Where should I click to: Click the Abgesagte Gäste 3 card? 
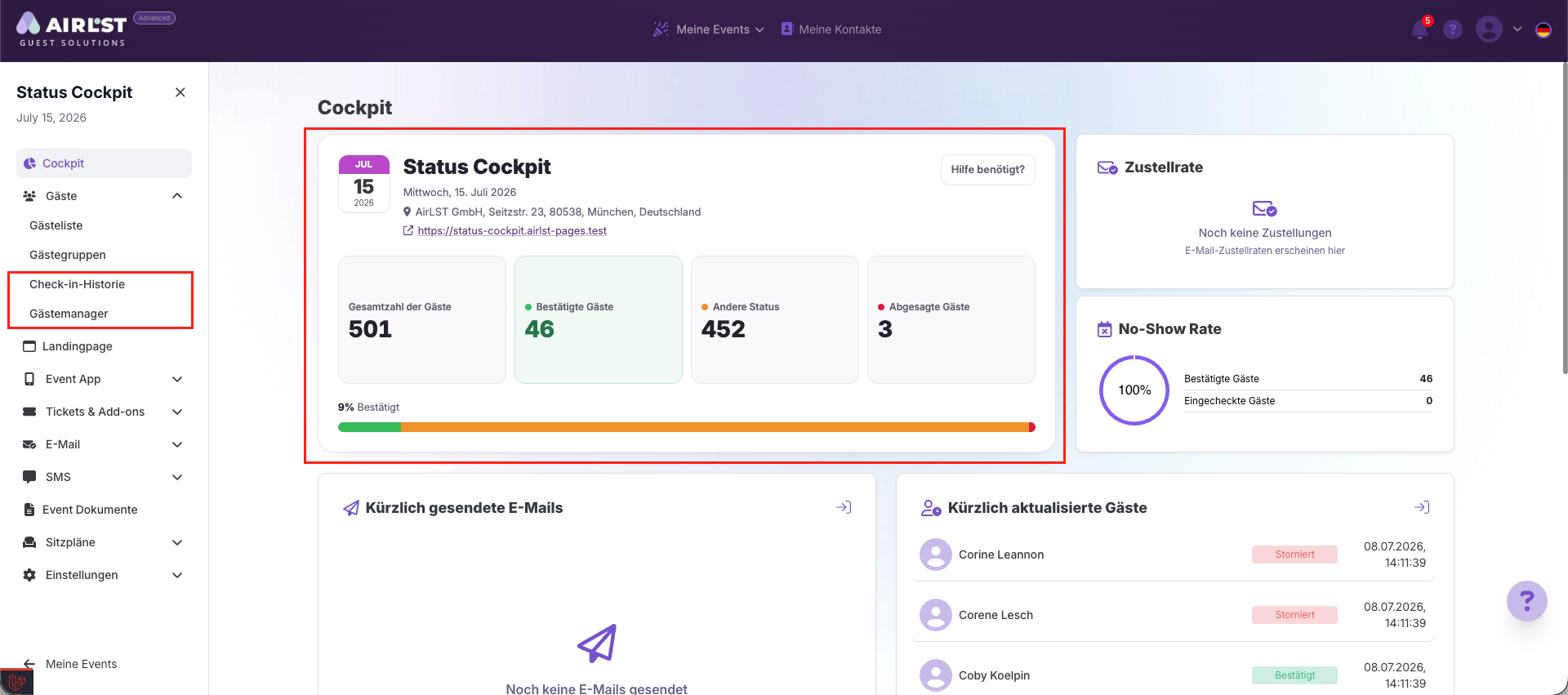point(951,319)
